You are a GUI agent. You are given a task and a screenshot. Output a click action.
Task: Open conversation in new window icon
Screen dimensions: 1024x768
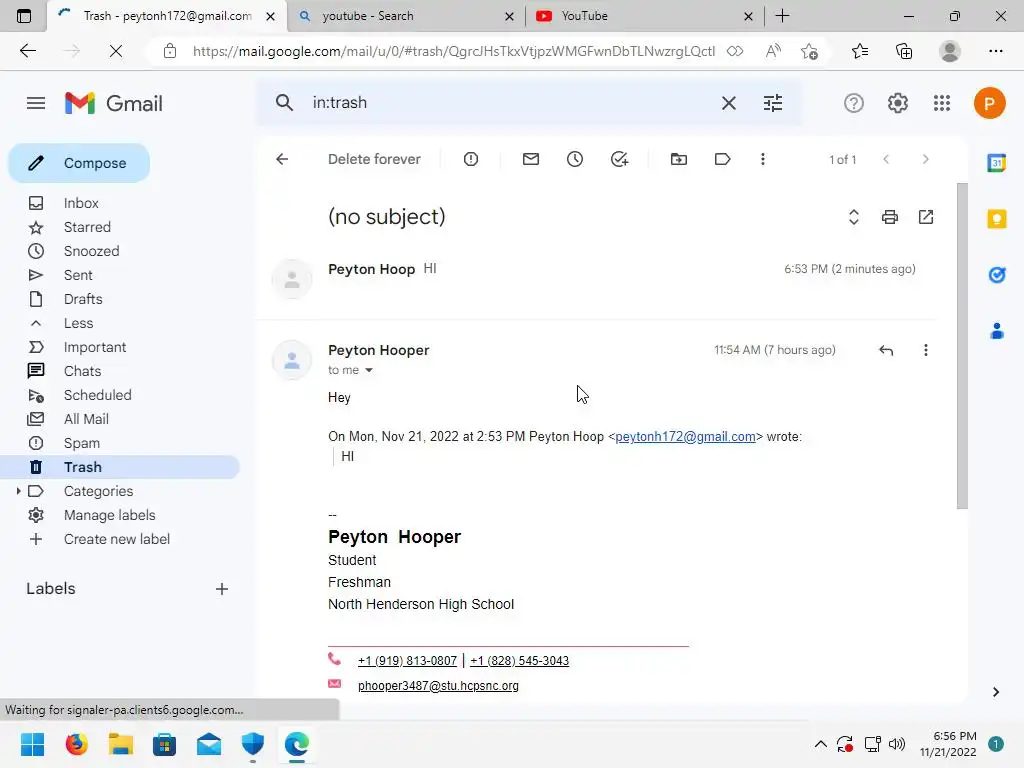coord(926,217)
